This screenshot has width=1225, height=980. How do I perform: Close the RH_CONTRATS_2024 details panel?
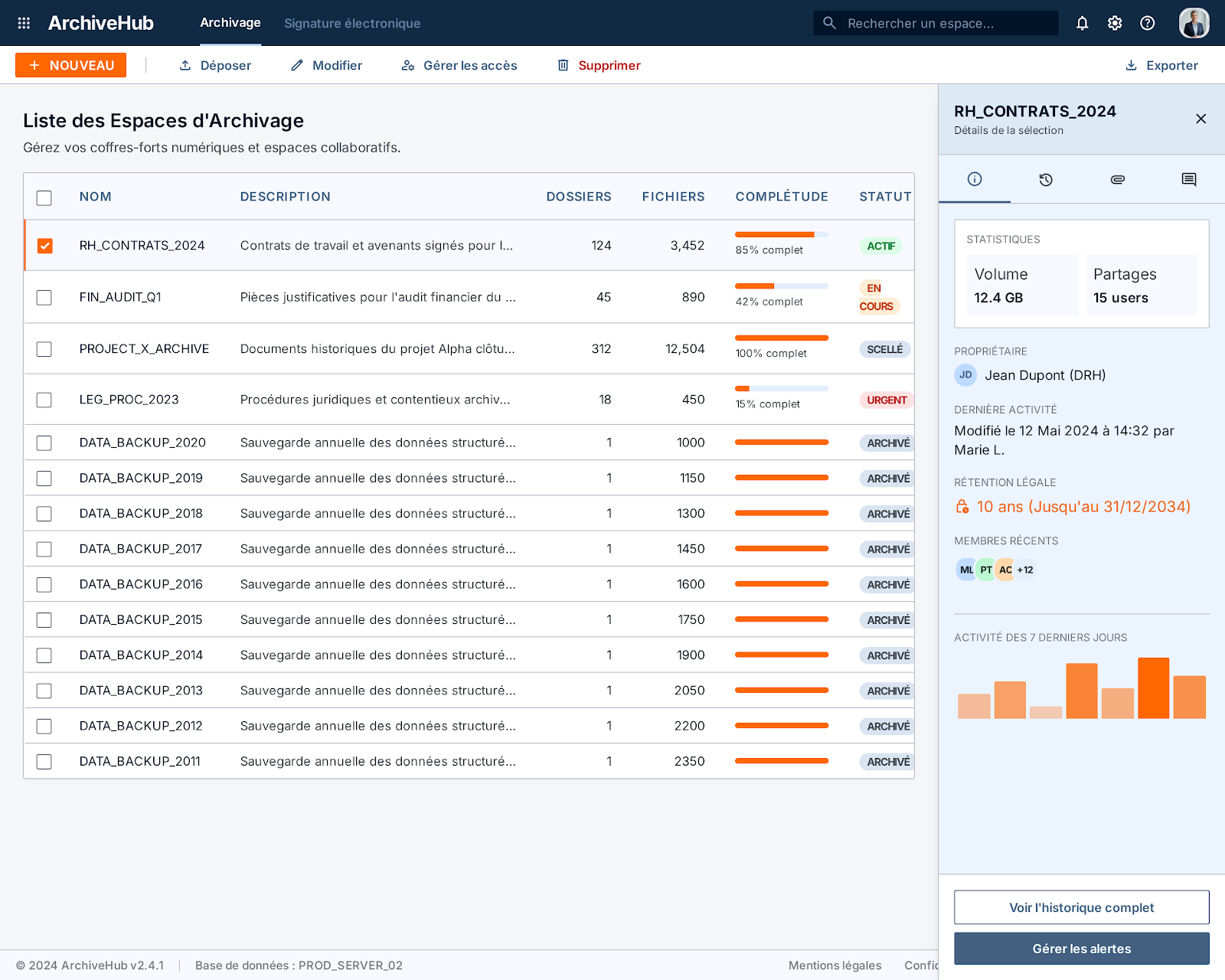pyautogui.click(x=1200, y=119)
